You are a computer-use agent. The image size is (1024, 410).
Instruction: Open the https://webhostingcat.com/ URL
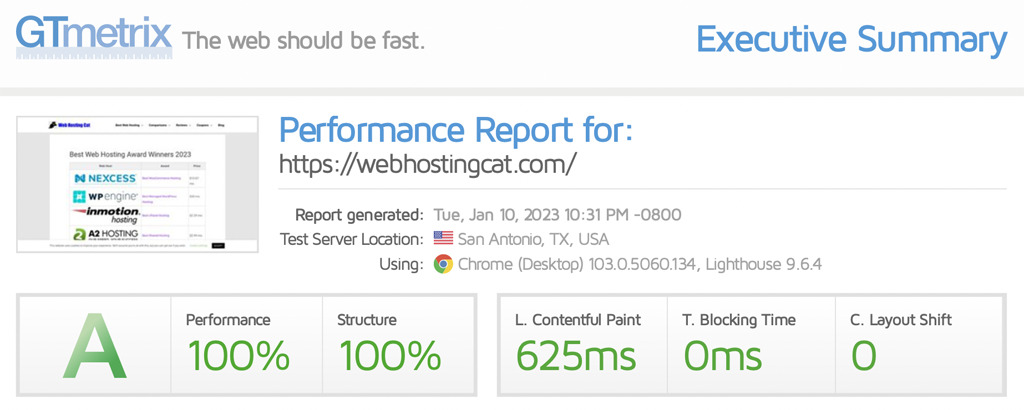(428, 163)
